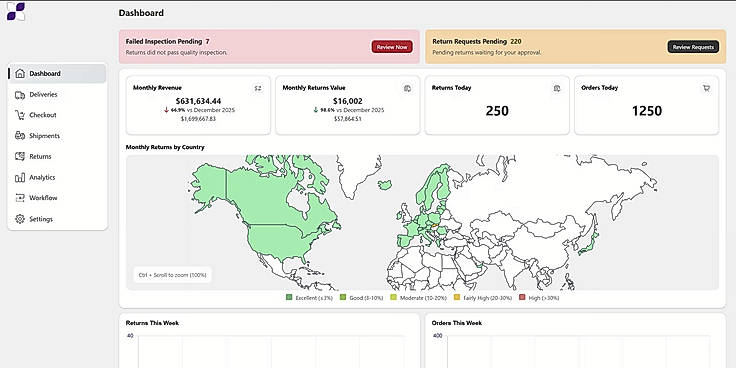Navigate to the Returns page

(58, 156)
